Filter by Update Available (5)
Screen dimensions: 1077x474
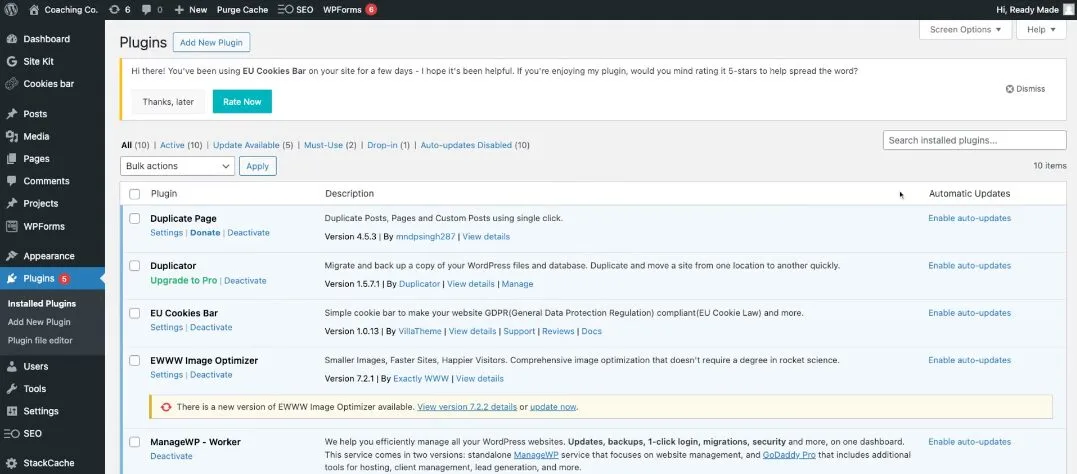pos(253,145)
